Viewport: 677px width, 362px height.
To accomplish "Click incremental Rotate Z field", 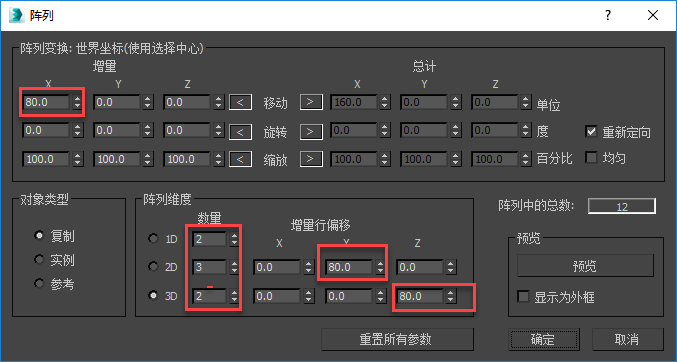I will click(187, 130).
